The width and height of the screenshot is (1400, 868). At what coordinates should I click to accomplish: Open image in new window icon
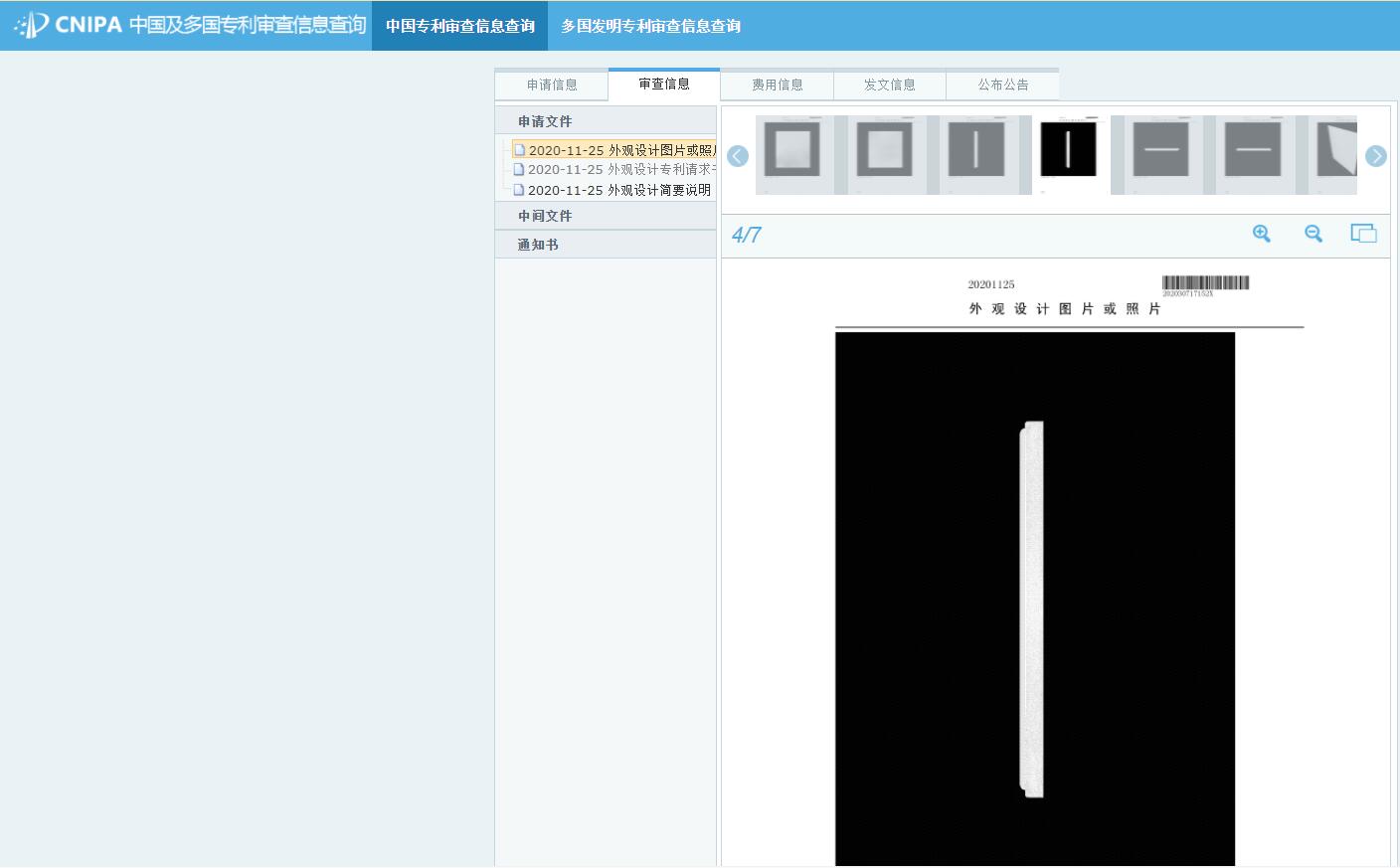[x=1363, y=234]
